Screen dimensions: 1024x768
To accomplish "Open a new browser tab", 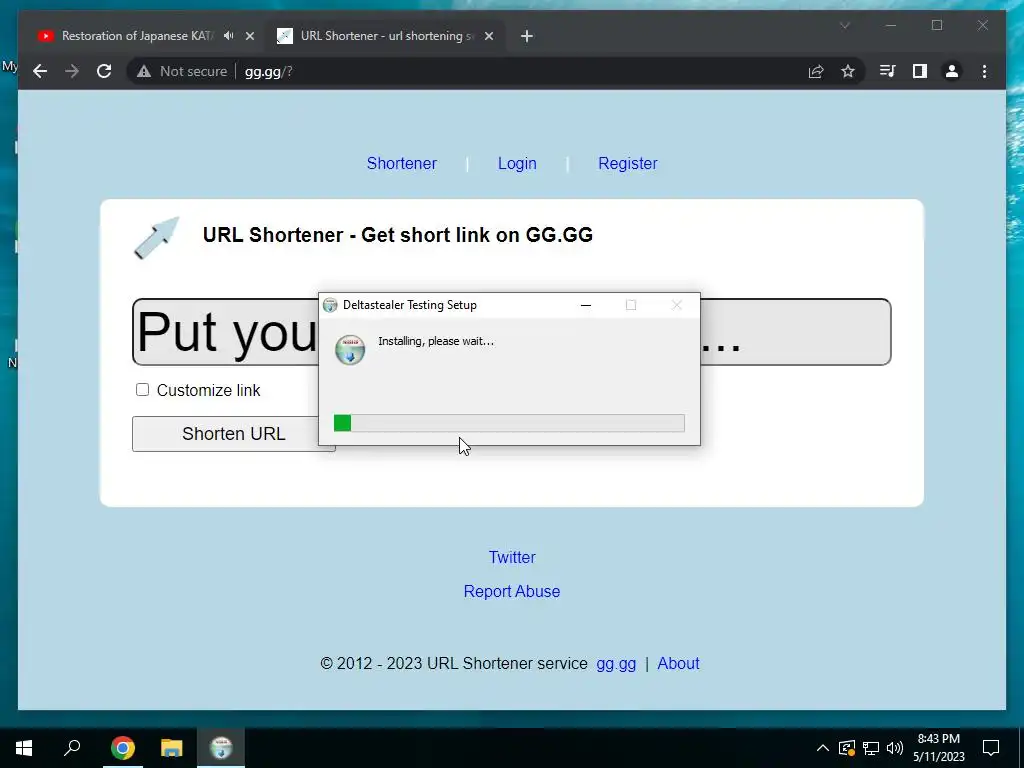I will pos(527,36).
